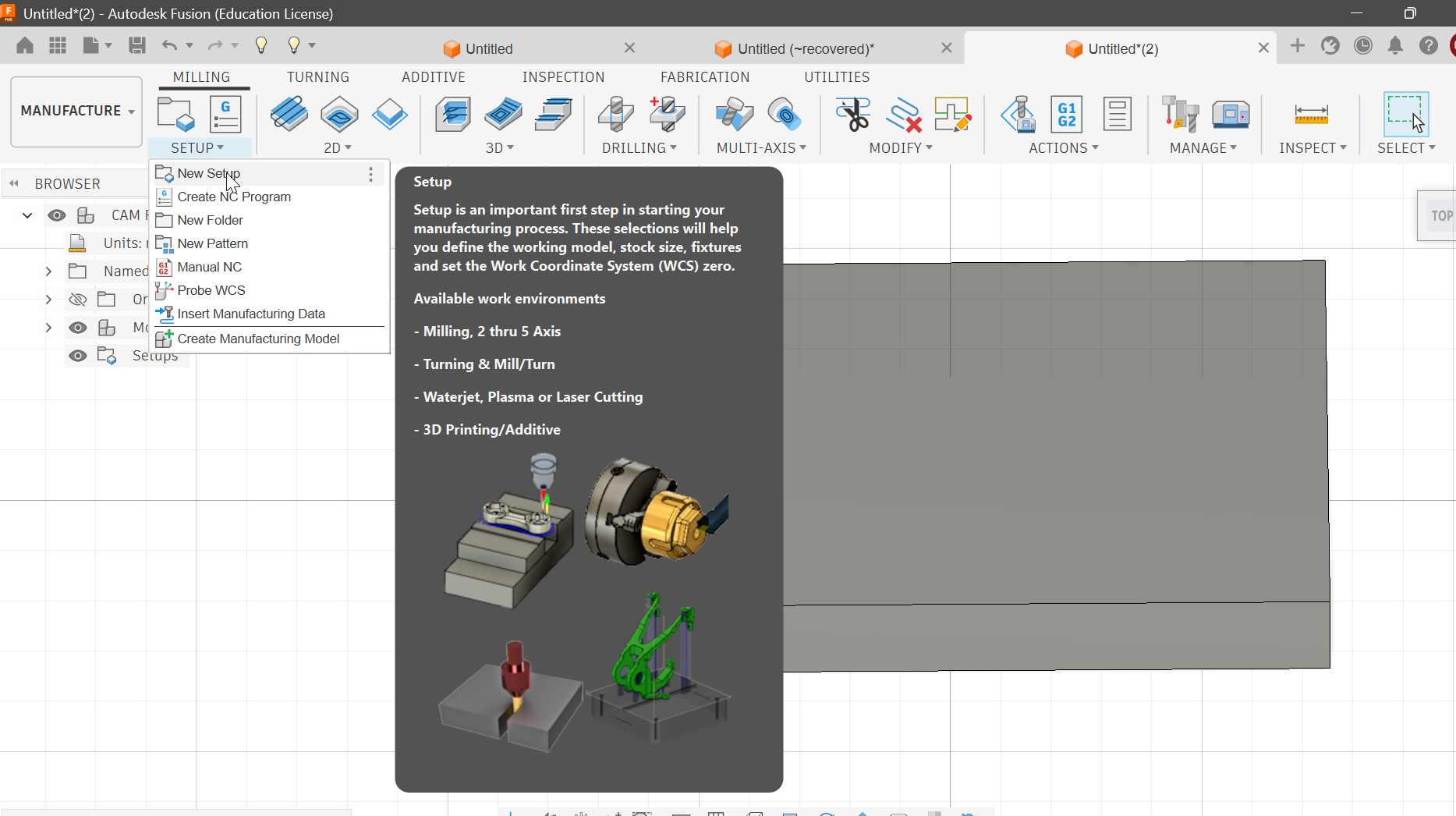This screenshot has width=1456, height=816.
Task: Open the MODIFY dropdown menu
Action: tap(901, 148)
